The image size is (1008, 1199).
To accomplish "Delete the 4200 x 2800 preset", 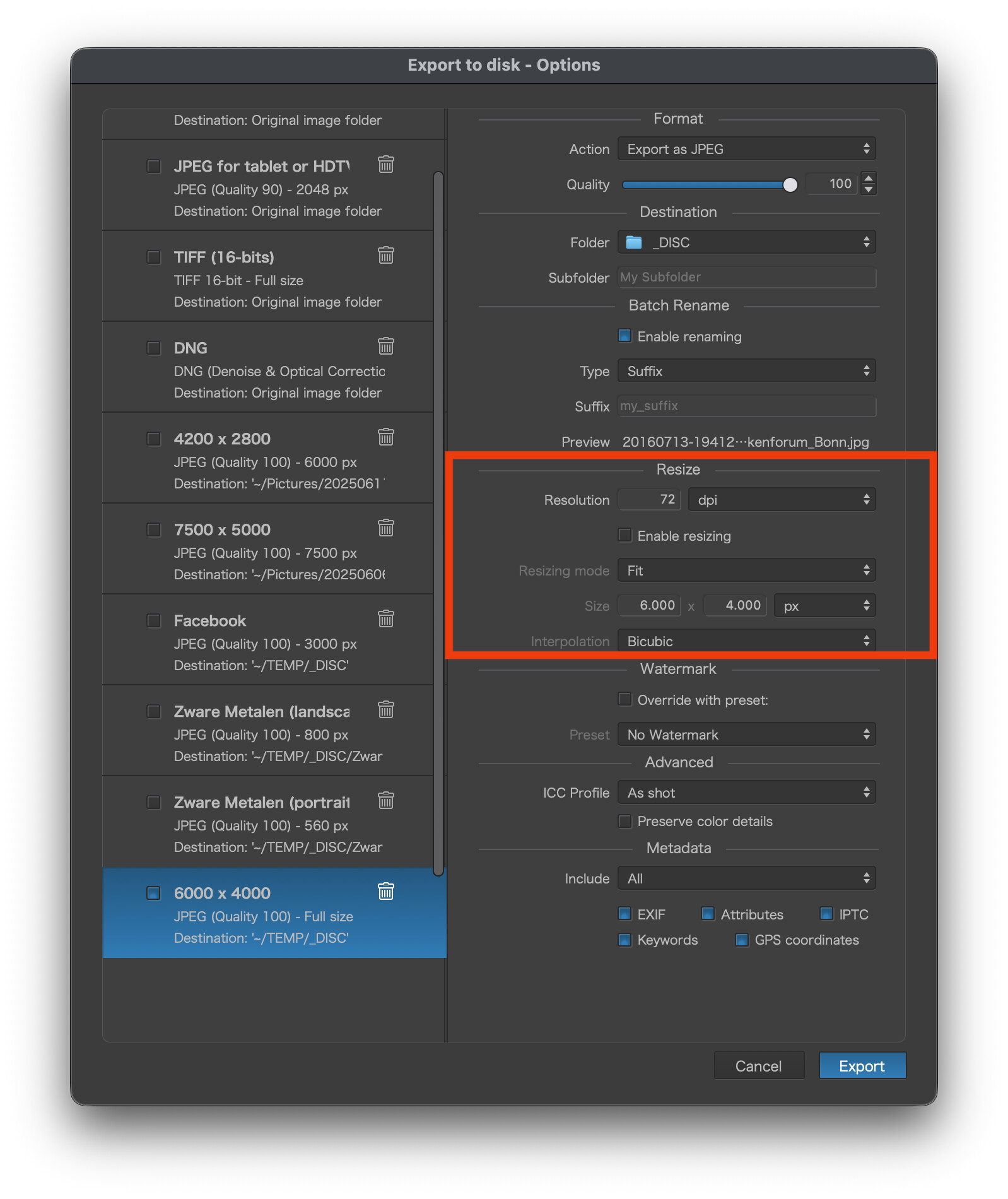I will 385,437.
